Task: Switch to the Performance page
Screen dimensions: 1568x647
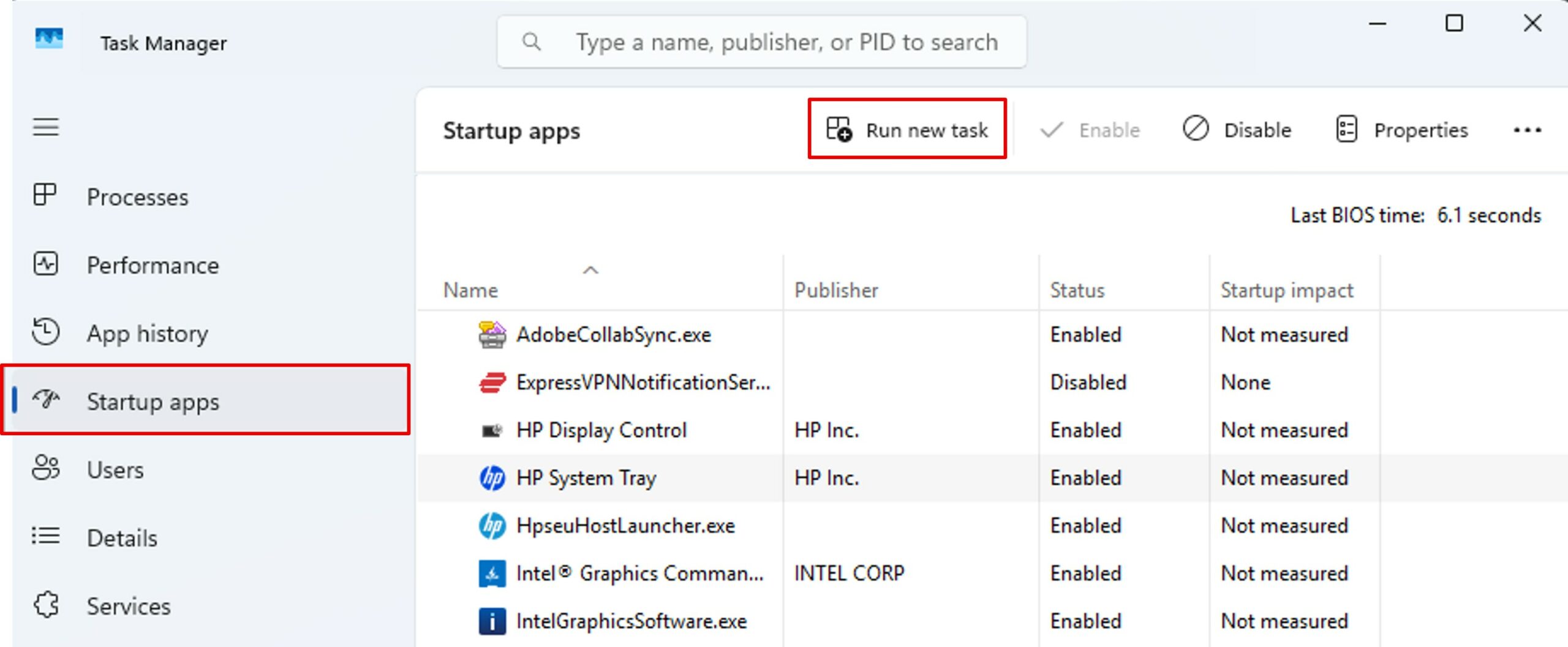Action: point(211,265)
